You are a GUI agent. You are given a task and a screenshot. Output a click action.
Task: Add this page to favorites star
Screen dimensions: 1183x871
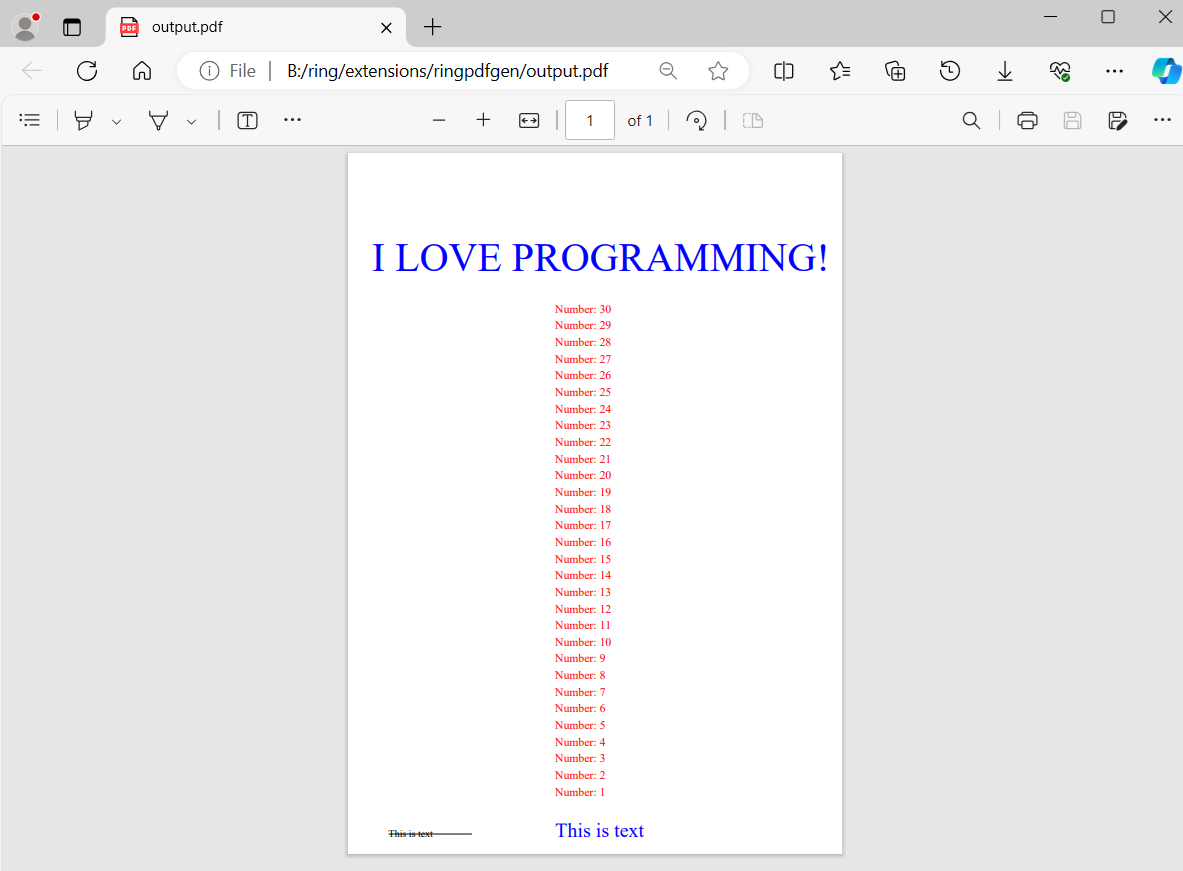point(718,71)
